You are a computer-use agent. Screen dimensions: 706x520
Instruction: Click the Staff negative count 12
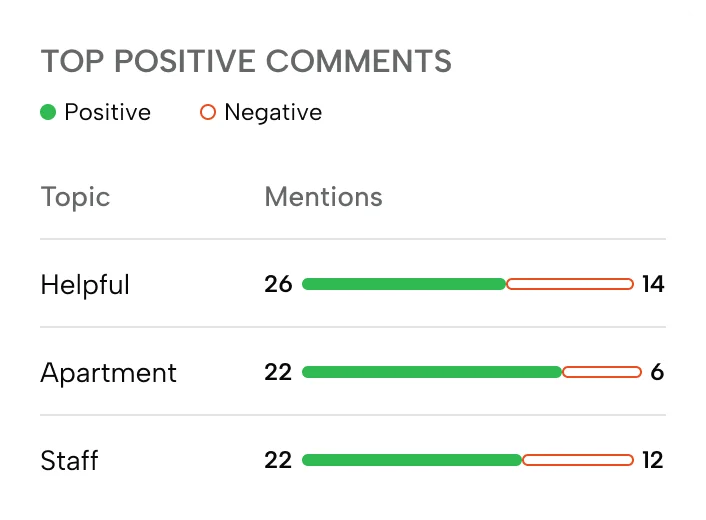653,460
